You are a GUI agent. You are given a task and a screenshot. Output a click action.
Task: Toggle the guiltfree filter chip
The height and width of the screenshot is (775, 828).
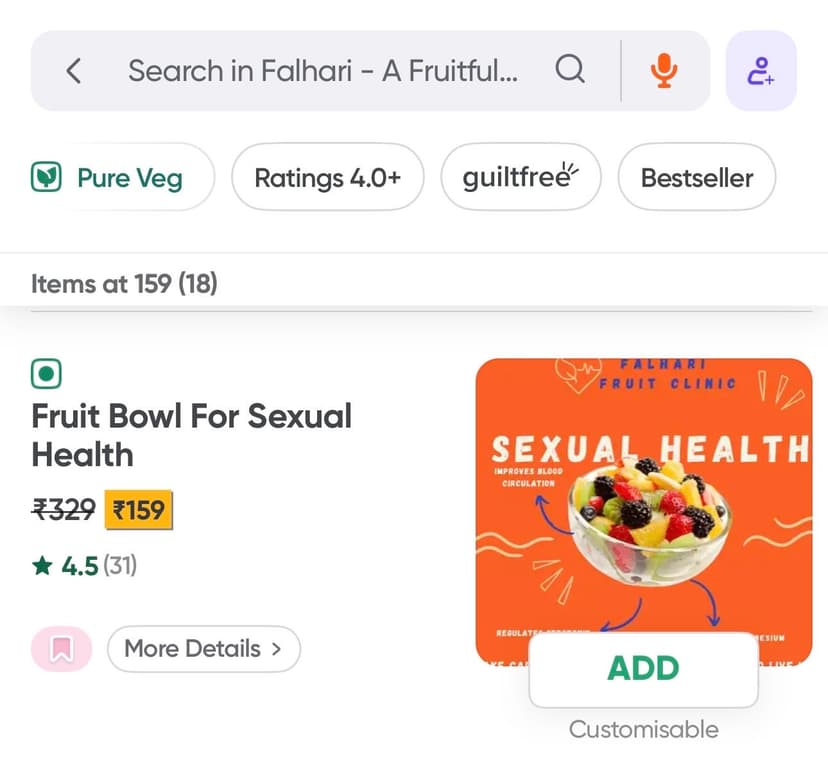click(521, 178)
